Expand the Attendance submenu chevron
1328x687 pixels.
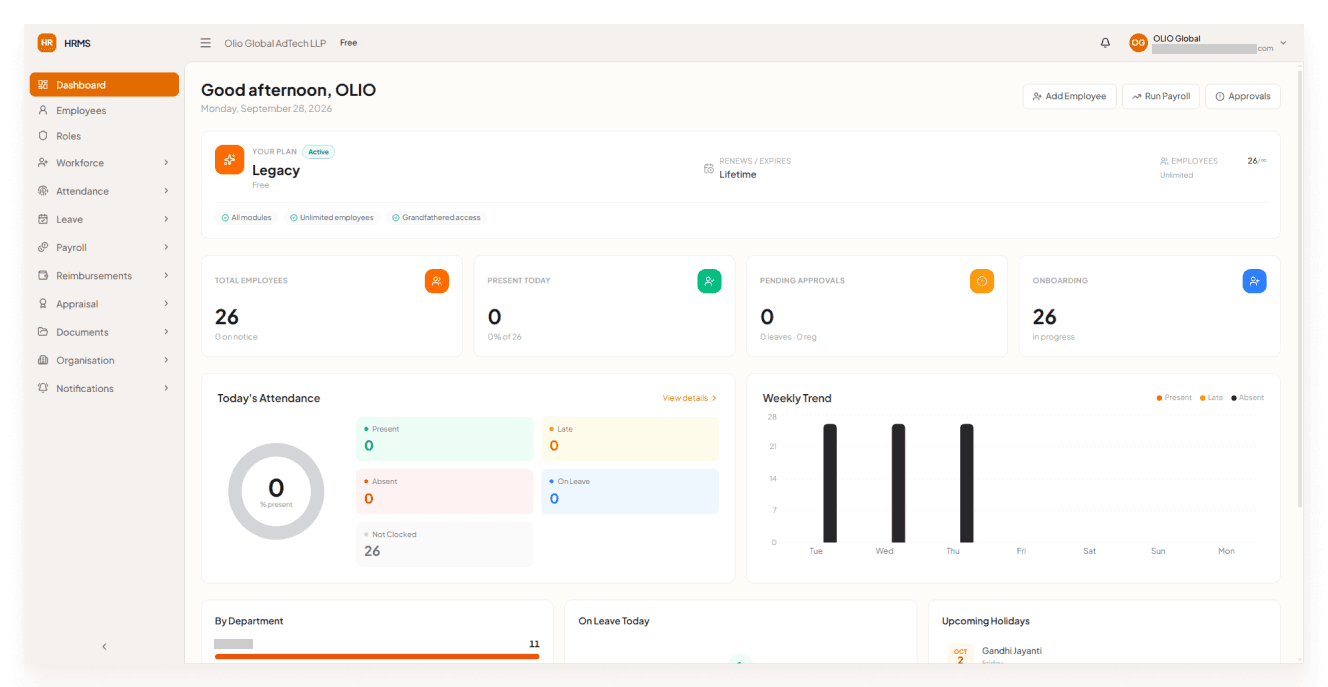click(166, 191)
